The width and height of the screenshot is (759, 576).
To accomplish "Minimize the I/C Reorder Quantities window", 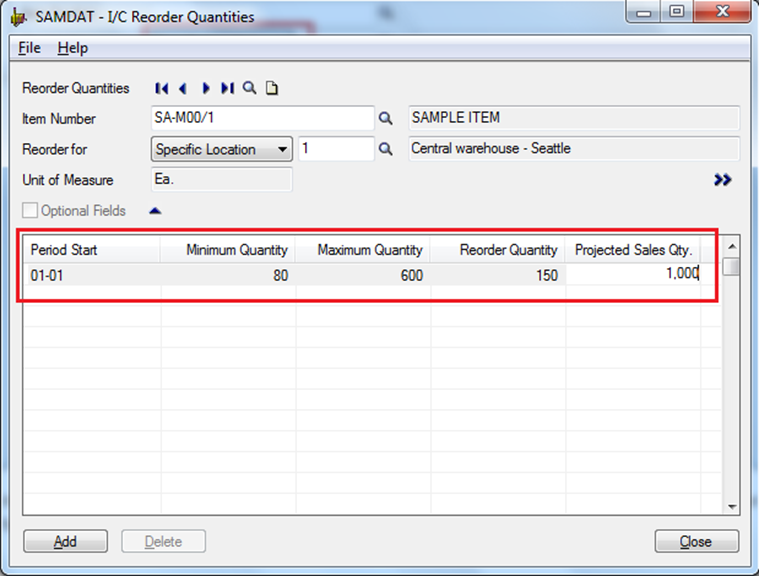I will 643,12.
